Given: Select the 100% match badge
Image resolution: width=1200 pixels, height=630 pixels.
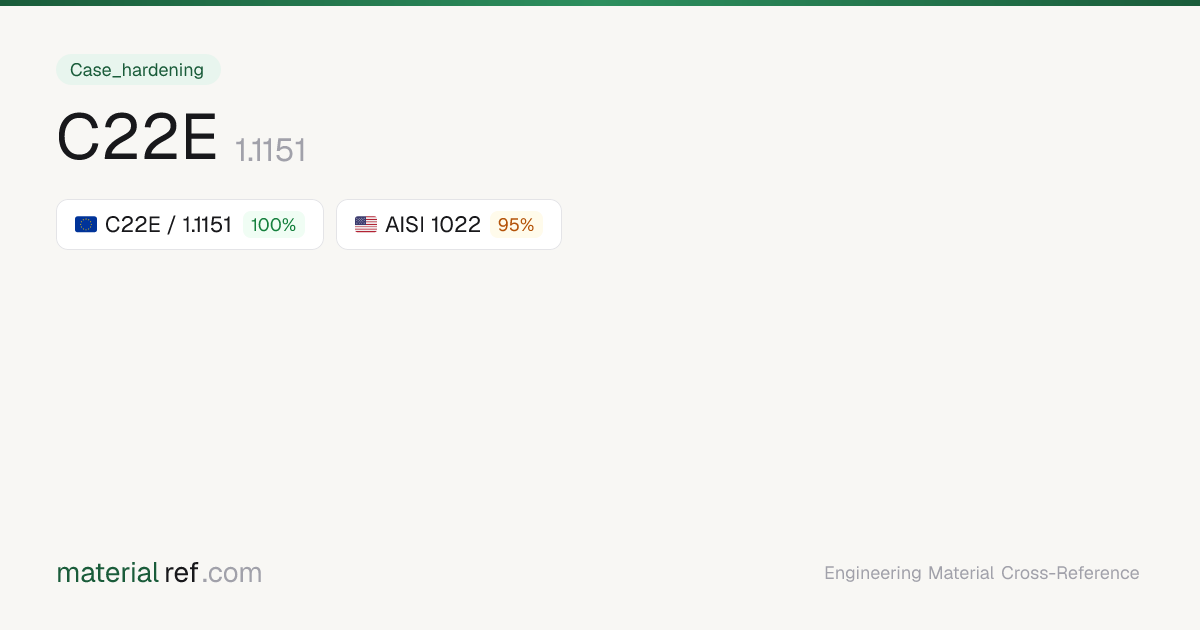Looking at the screenshot, I should (273, 225).
